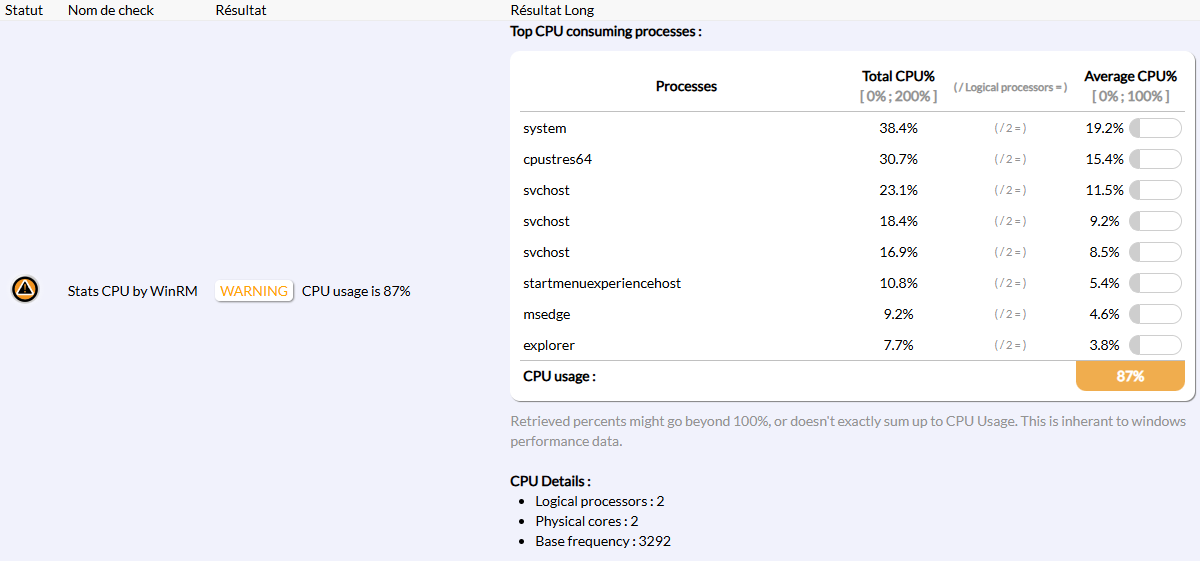Click the Processes table header
The width and height of the screenshot is (1200, 561).
click(x=686, y=86)
